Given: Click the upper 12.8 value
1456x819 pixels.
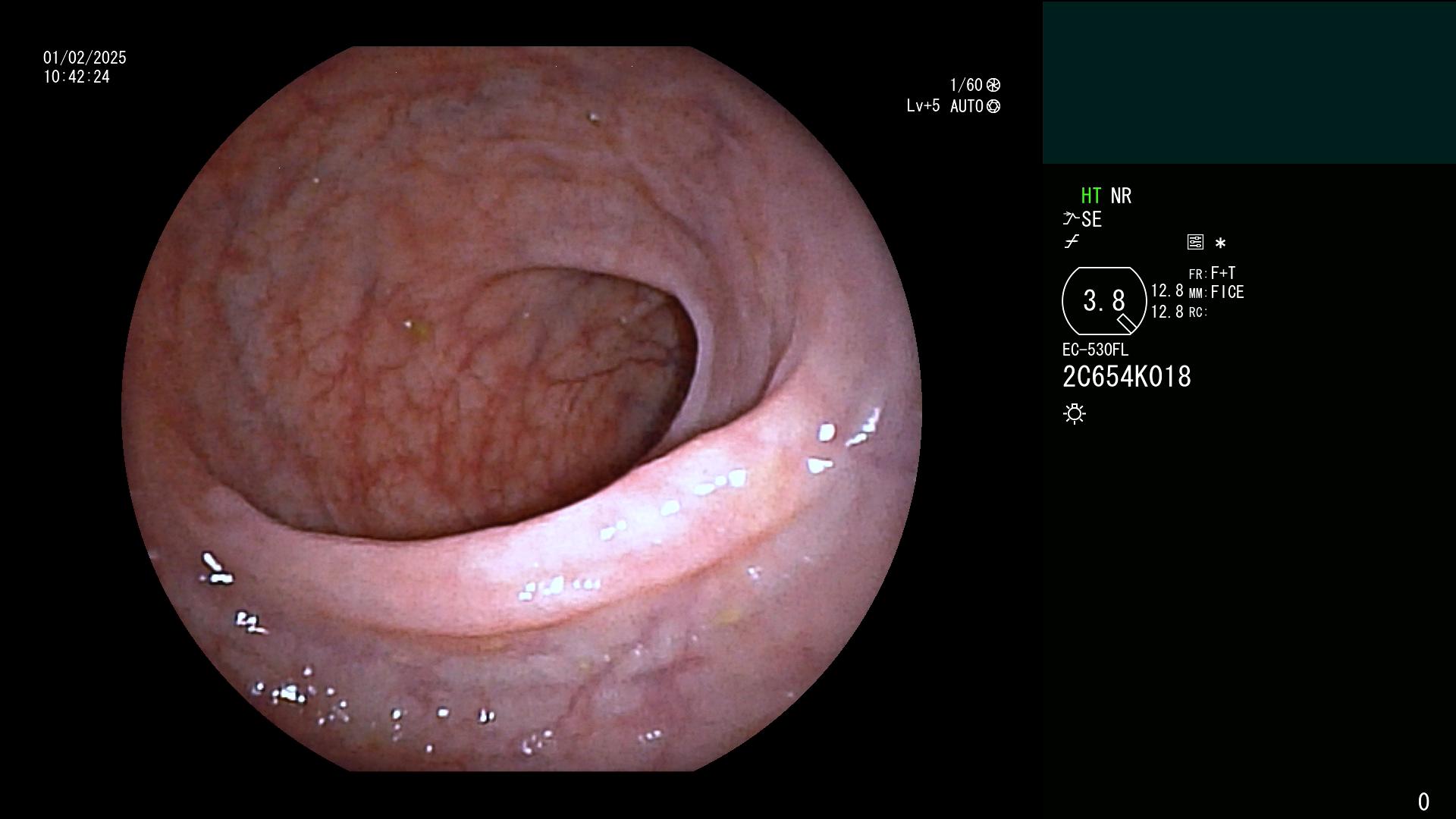Looking at the screenshot, I should 1167,290.
